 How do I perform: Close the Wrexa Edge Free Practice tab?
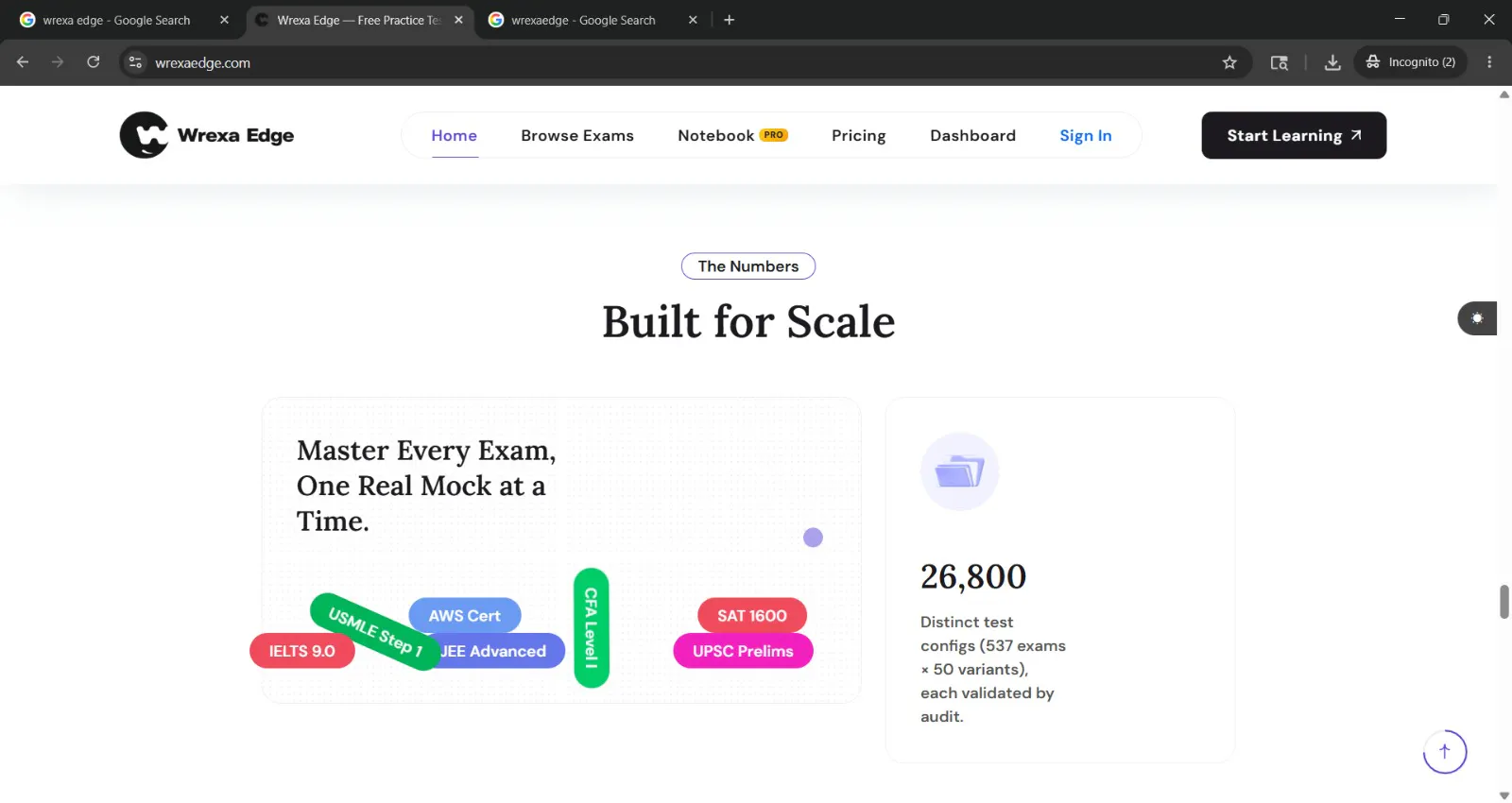(458, 20)
